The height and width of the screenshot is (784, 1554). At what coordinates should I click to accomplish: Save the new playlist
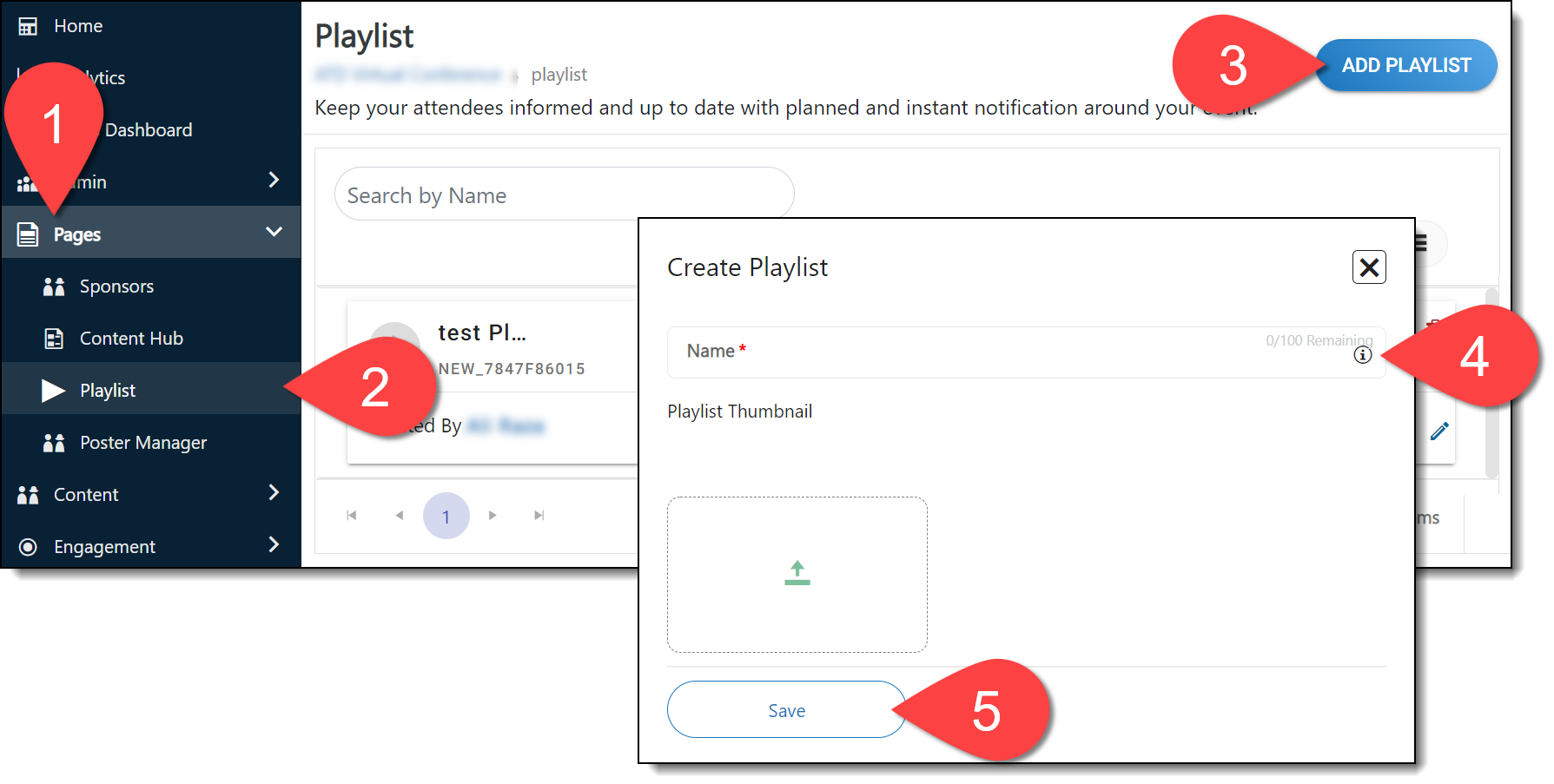click(786, 710)
